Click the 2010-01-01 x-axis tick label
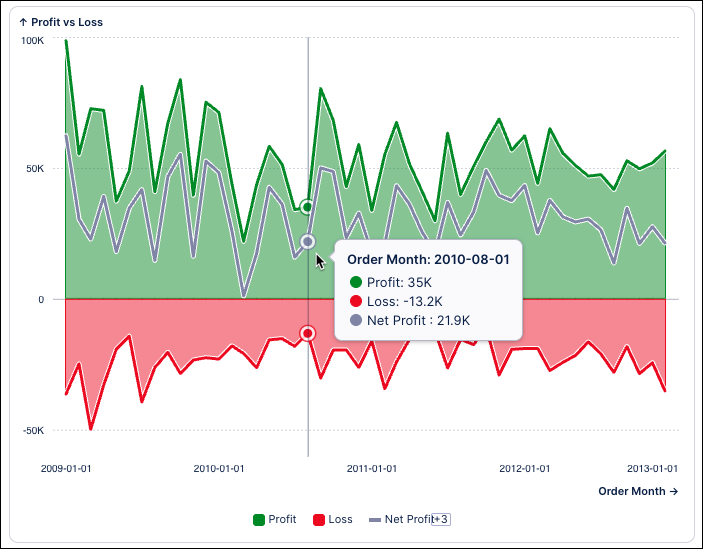The image size is (703, 549). coord(218,468)
